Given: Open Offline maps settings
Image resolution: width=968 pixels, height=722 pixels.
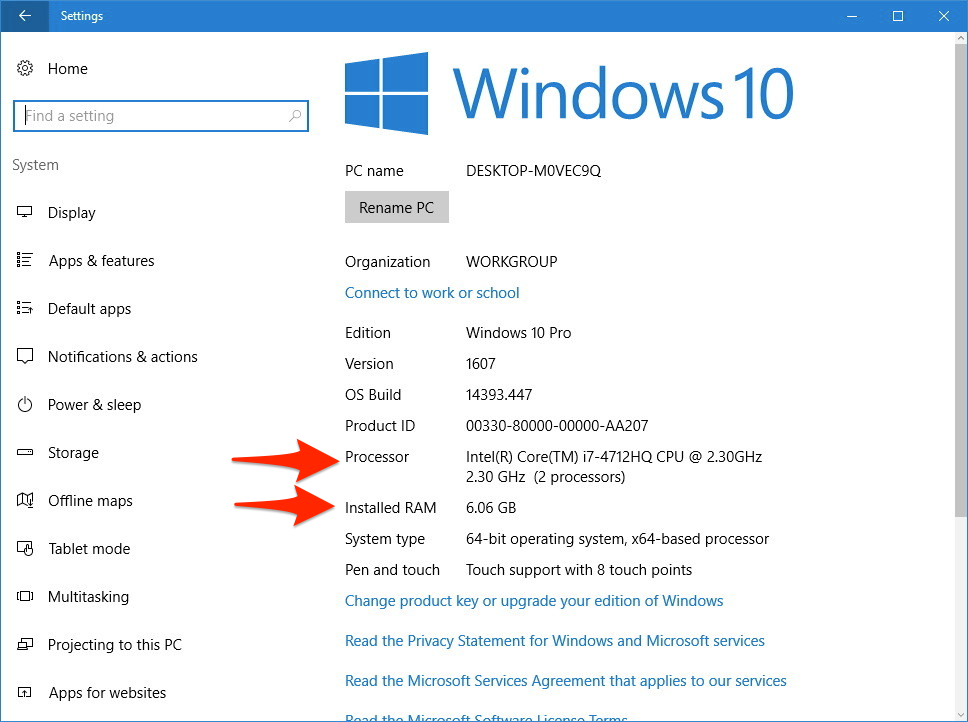Looking at the screenshot, I should [90, 500].
